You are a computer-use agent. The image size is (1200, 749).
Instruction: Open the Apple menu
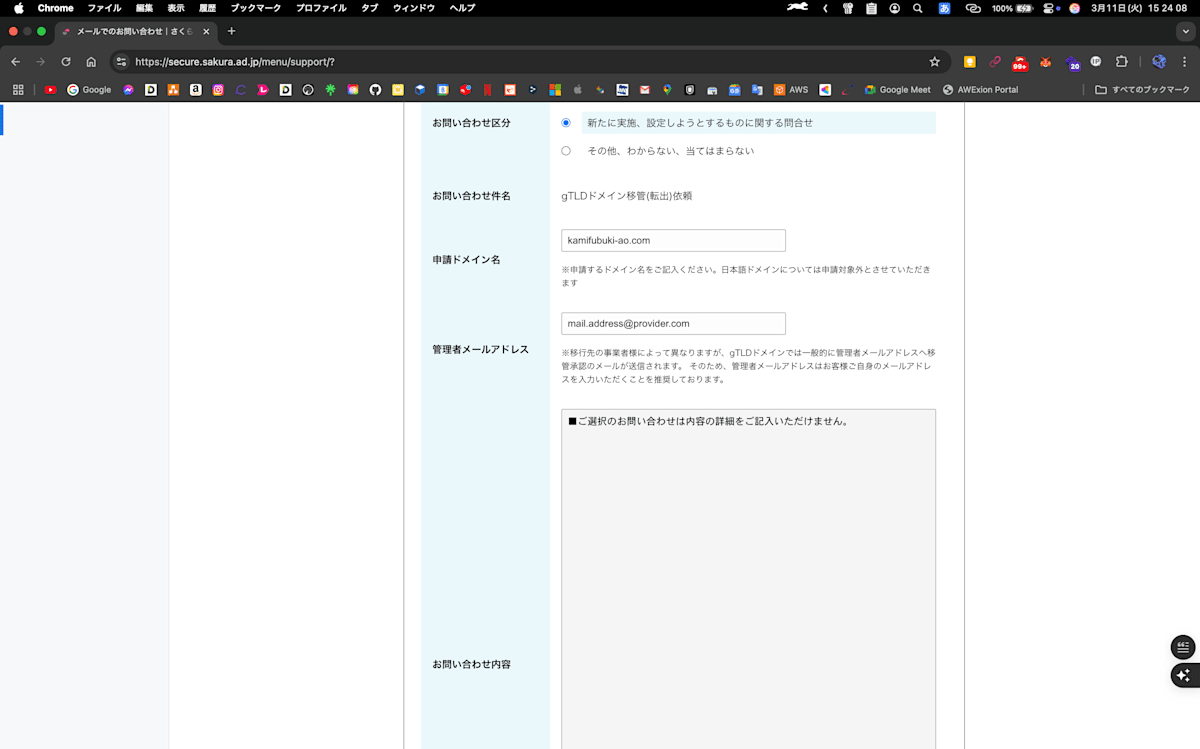point(18,8)
